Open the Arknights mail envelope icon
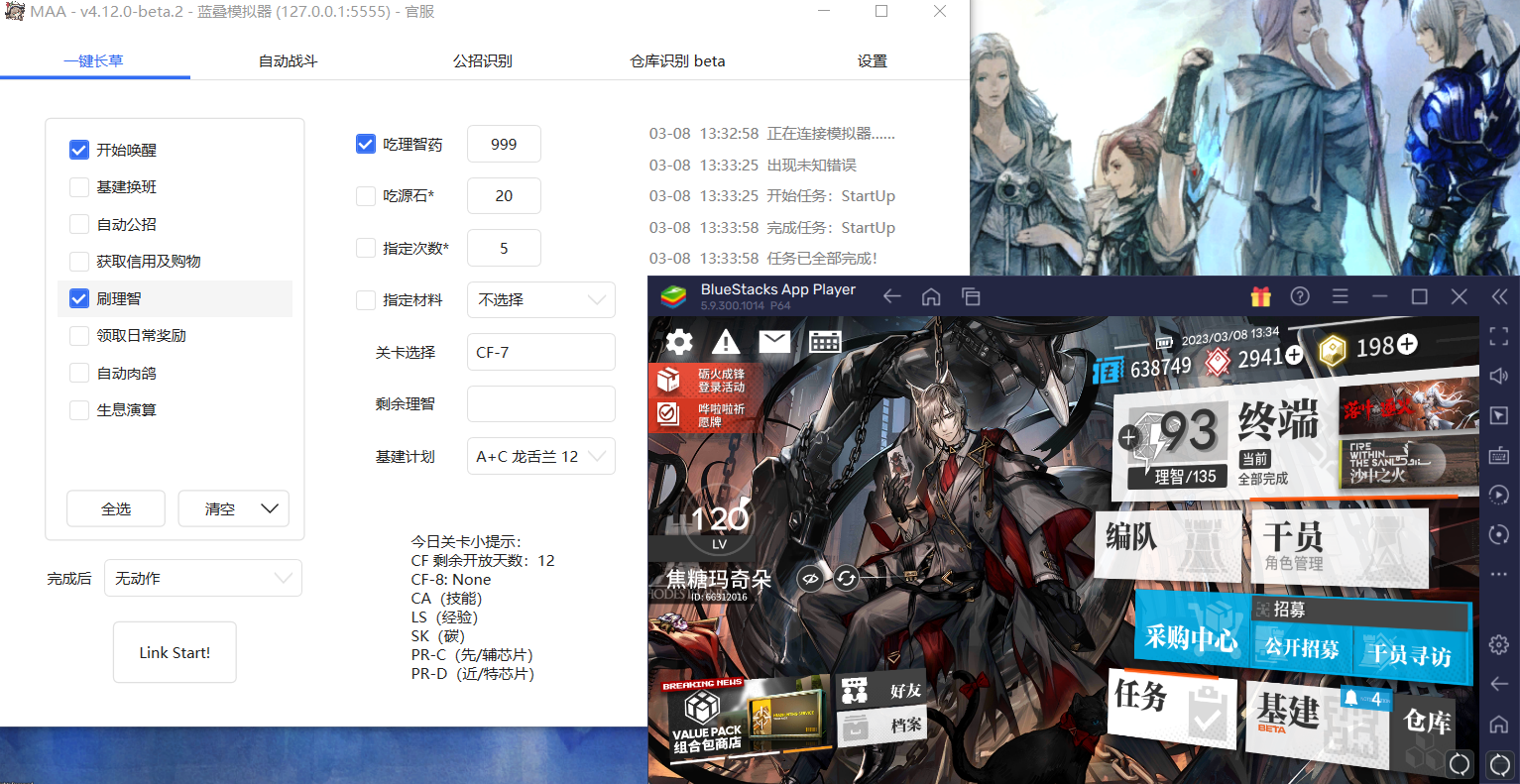The height and width of the screenshot is (784, 1520). [x=774, y=341]
